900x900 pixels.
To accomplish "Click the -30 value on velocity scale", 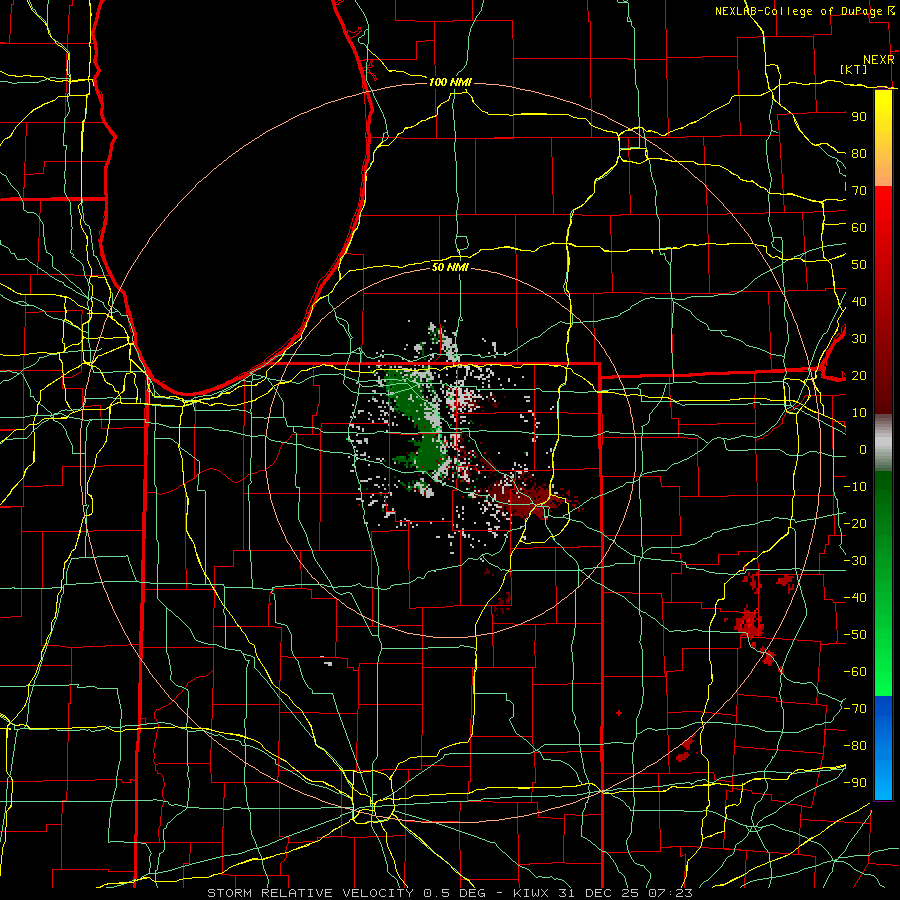I will point(855,560).
